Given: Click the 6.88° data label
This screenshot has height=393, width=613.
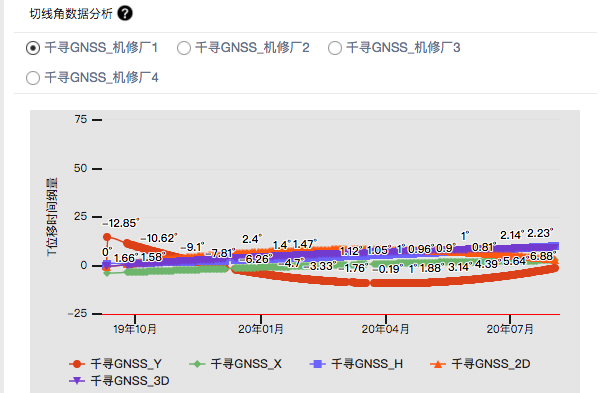Looking at the screenshot, I should 543,257.
